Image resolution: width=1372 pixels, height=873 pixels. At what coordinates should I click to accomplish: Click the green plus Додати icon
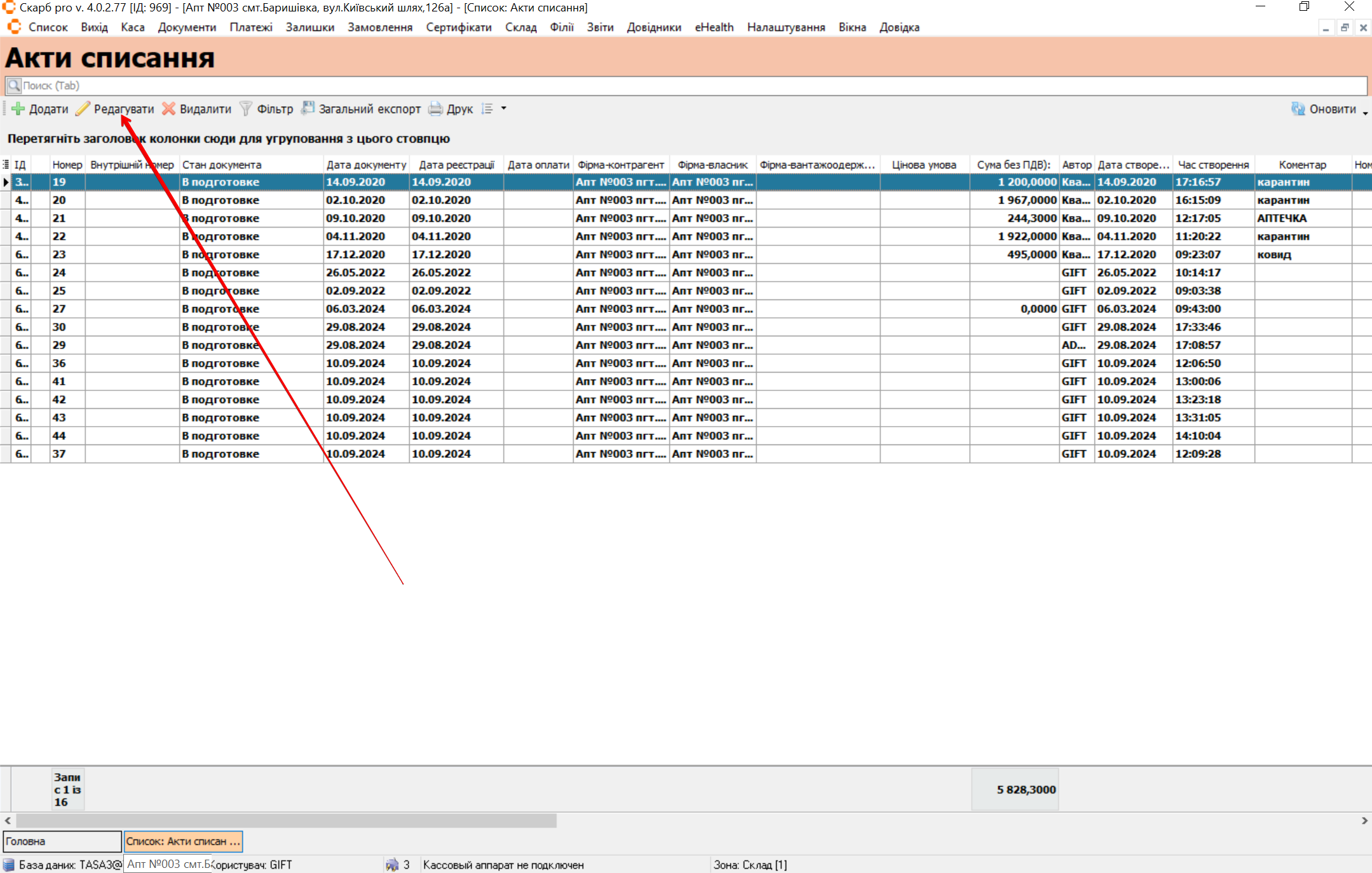pyautogui.click(x=18, y=109)
